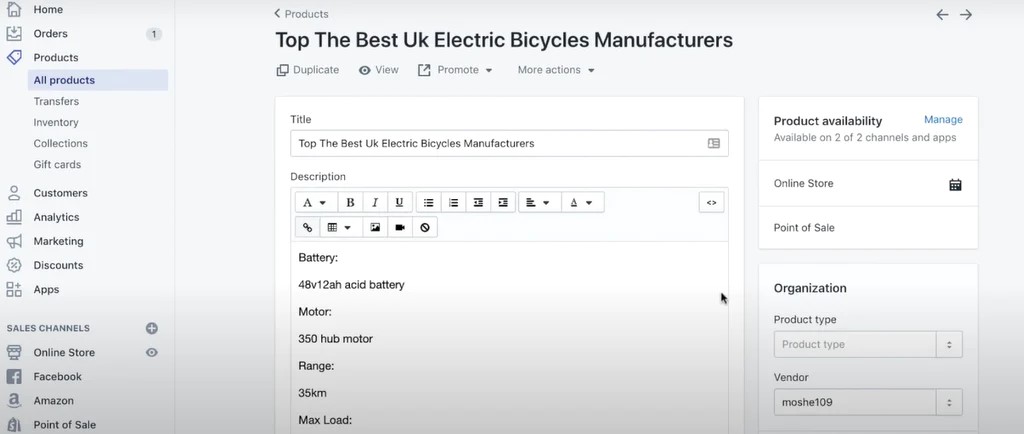The height and width of the screenshot is (434, 1024).
Task: Toggle bold formatting in description editor
Action: [350, 203]
